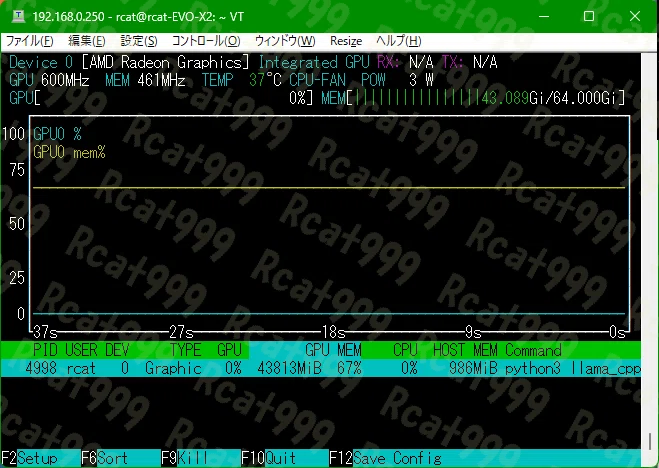This screenshot has height=468, width=659.
Task: Click F10 Quit in the bottom bar
Action: pos(269,458)
